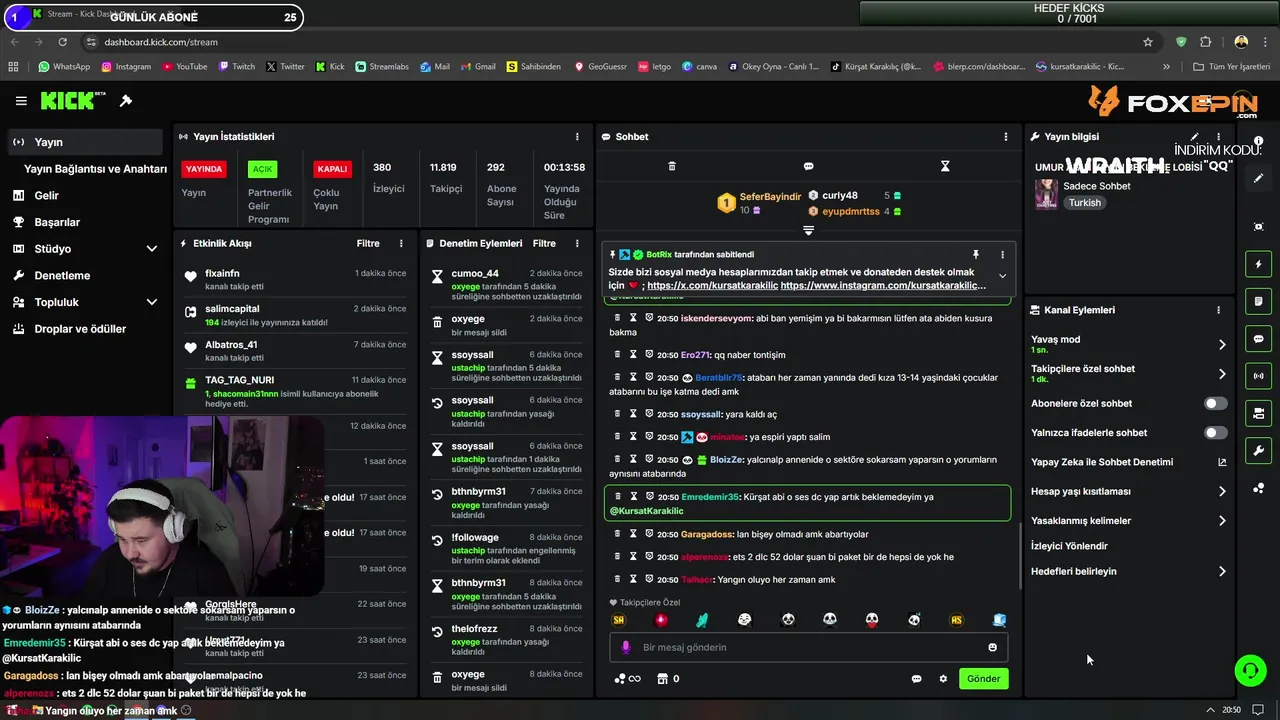1280x720 pixels.
Task: Click the screen capture icon in right sidebar
Action: click(x=1258, y=227)
